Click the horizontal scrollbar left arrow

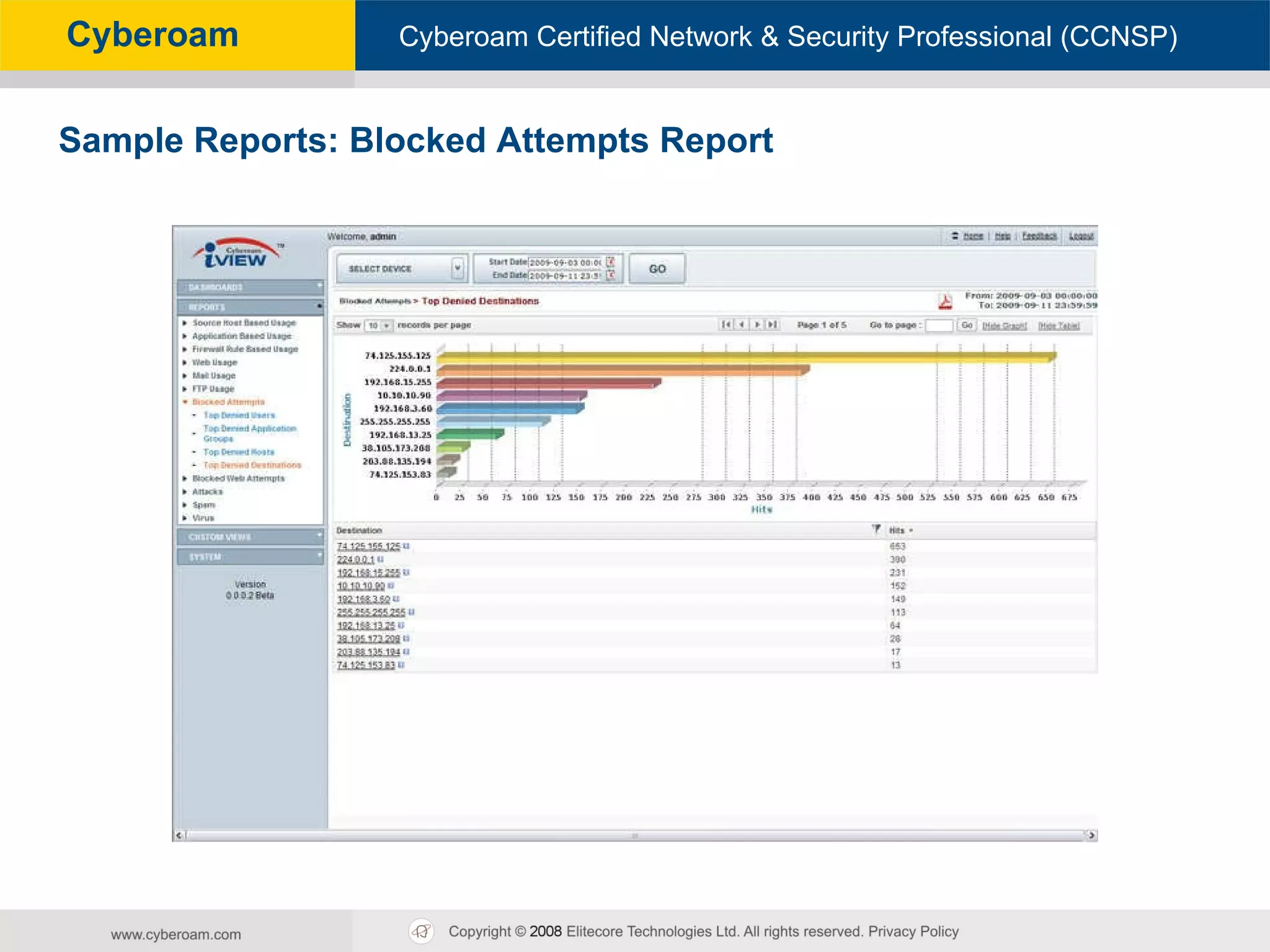click(x=179, y=835)
